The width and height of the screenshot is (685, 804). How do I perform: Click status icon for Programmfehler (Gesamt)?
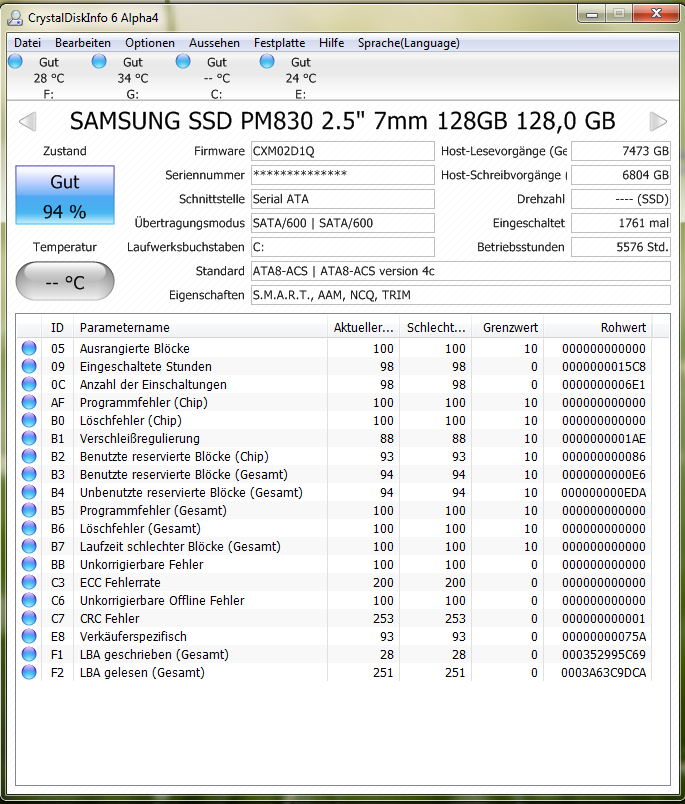point(29,510)
